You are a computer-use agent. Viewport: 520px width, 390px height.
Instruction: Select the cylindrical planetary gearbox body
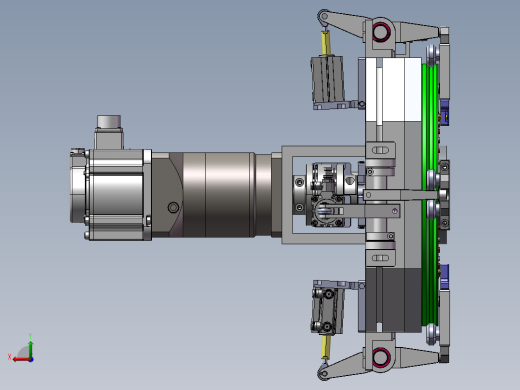(218, 195)
